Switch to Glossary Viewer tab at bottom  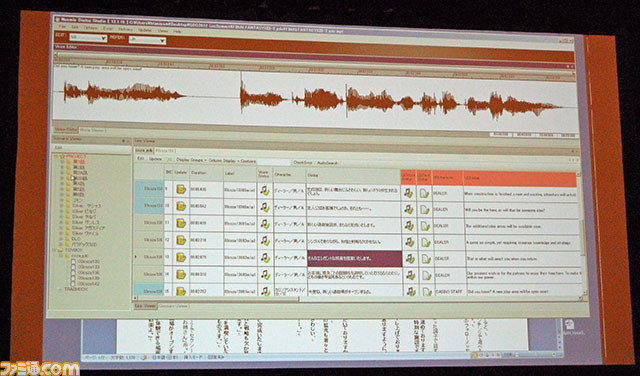(173, 306)
